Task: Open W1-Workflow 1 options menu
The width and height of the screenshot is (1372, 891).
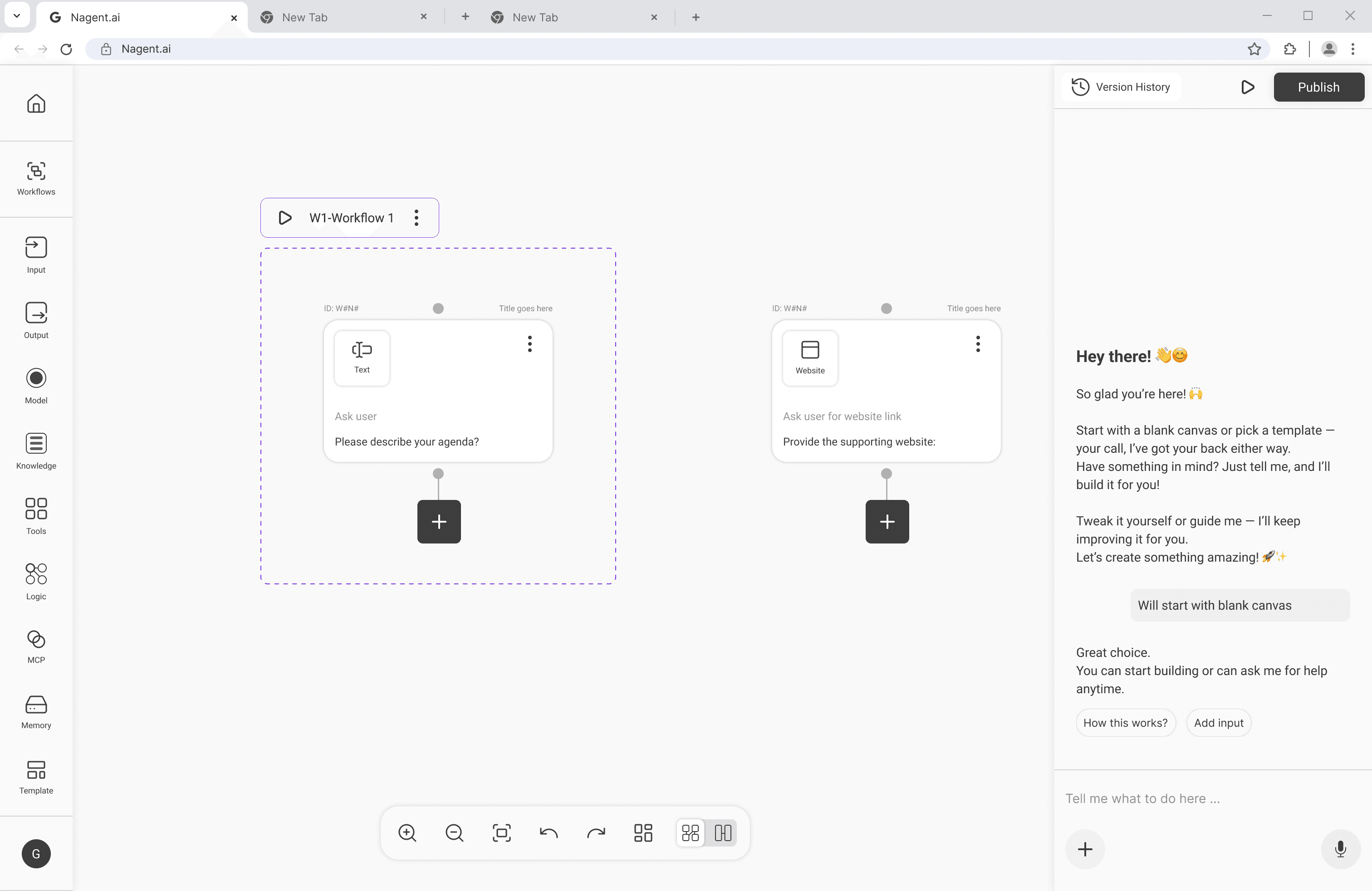Action: click(416, 218)
